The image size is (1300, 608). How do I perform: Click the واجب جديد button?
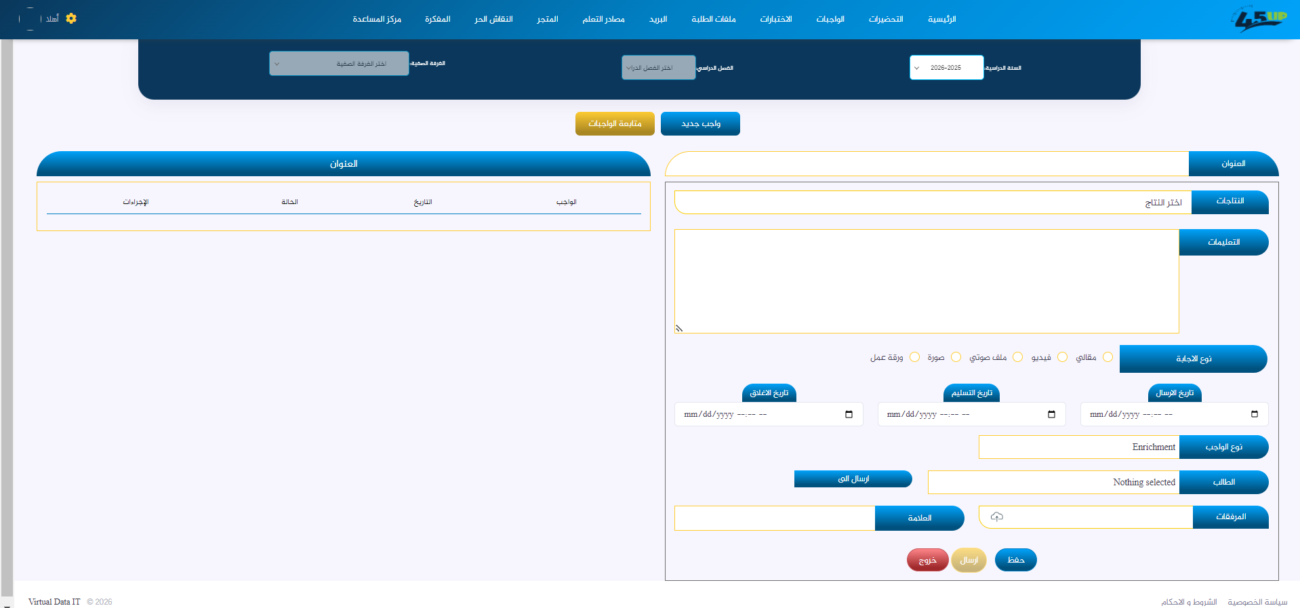[x=702, y=123]
